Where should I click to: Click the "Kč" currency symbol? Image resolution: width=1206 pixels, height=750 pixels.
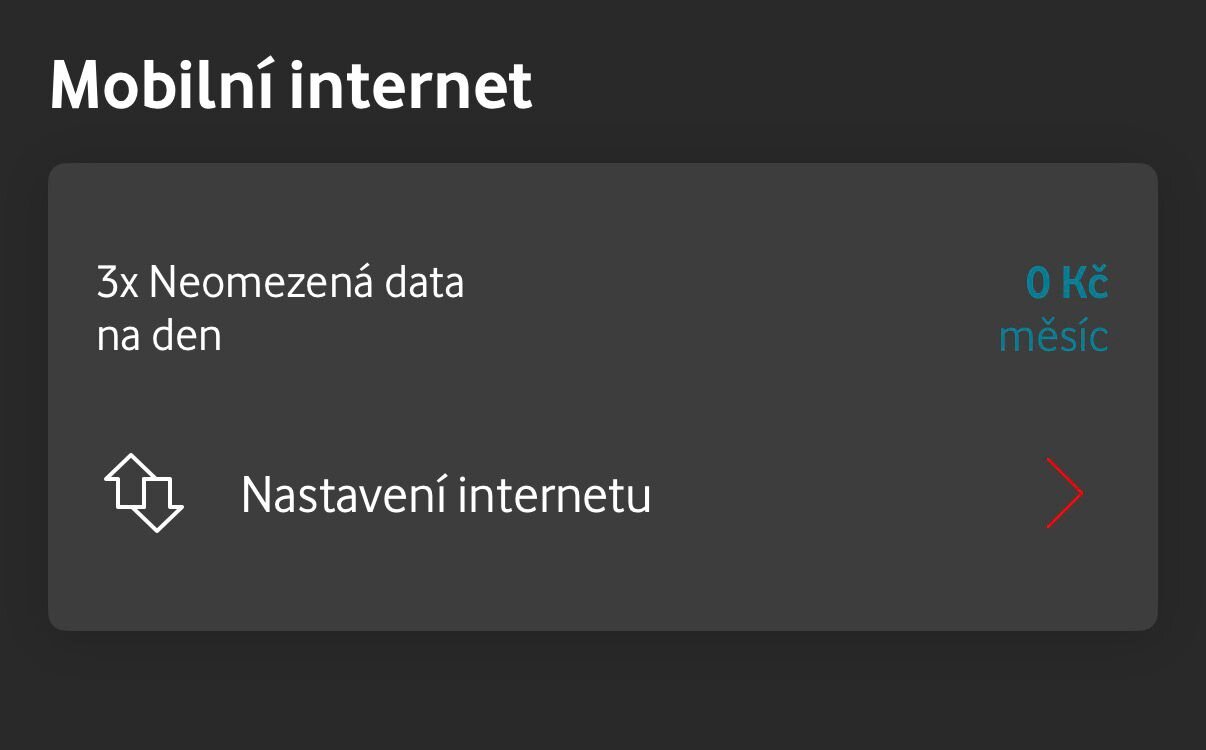click(1086, 284)
